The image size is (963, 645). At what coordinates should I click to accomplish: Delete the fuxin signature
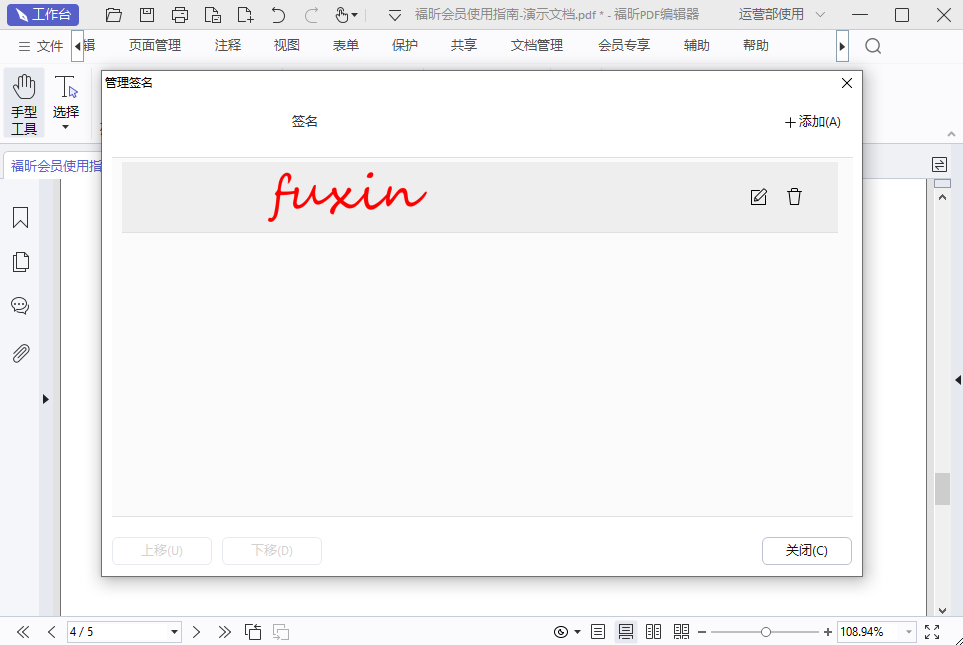click(x=795, y=197)
